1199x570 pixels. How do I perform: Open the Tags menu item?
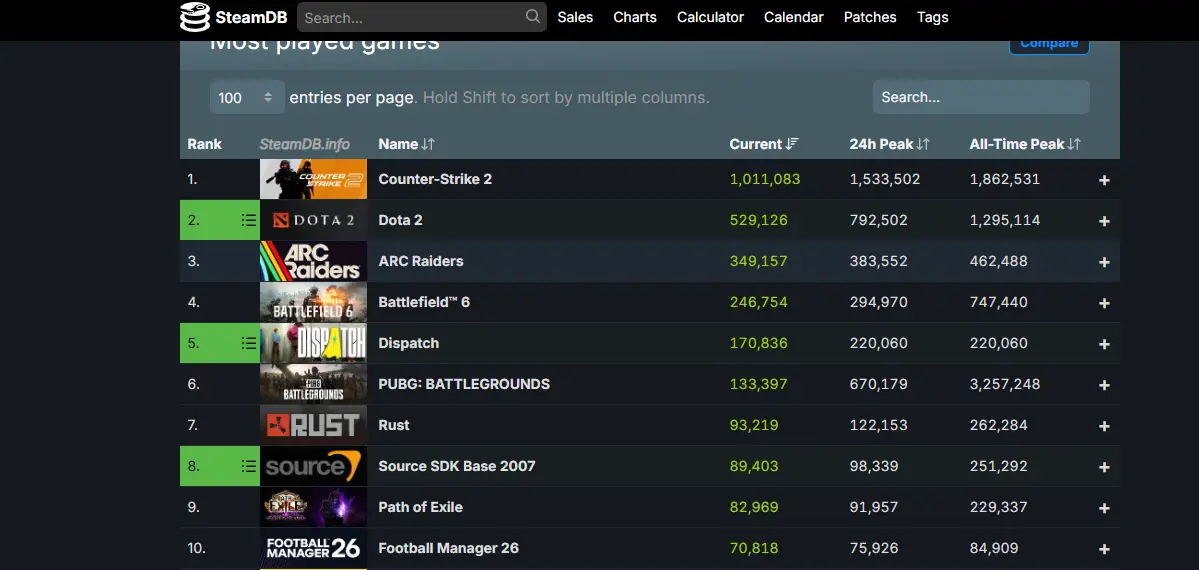pyautogui.click(x=933, y=17)
